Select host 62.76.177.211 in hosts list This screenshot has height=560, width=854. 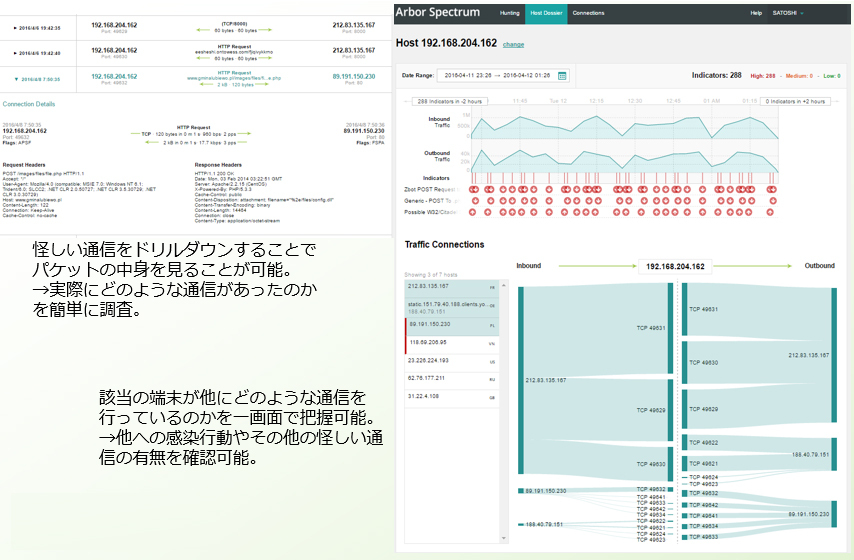pos(452,380)
